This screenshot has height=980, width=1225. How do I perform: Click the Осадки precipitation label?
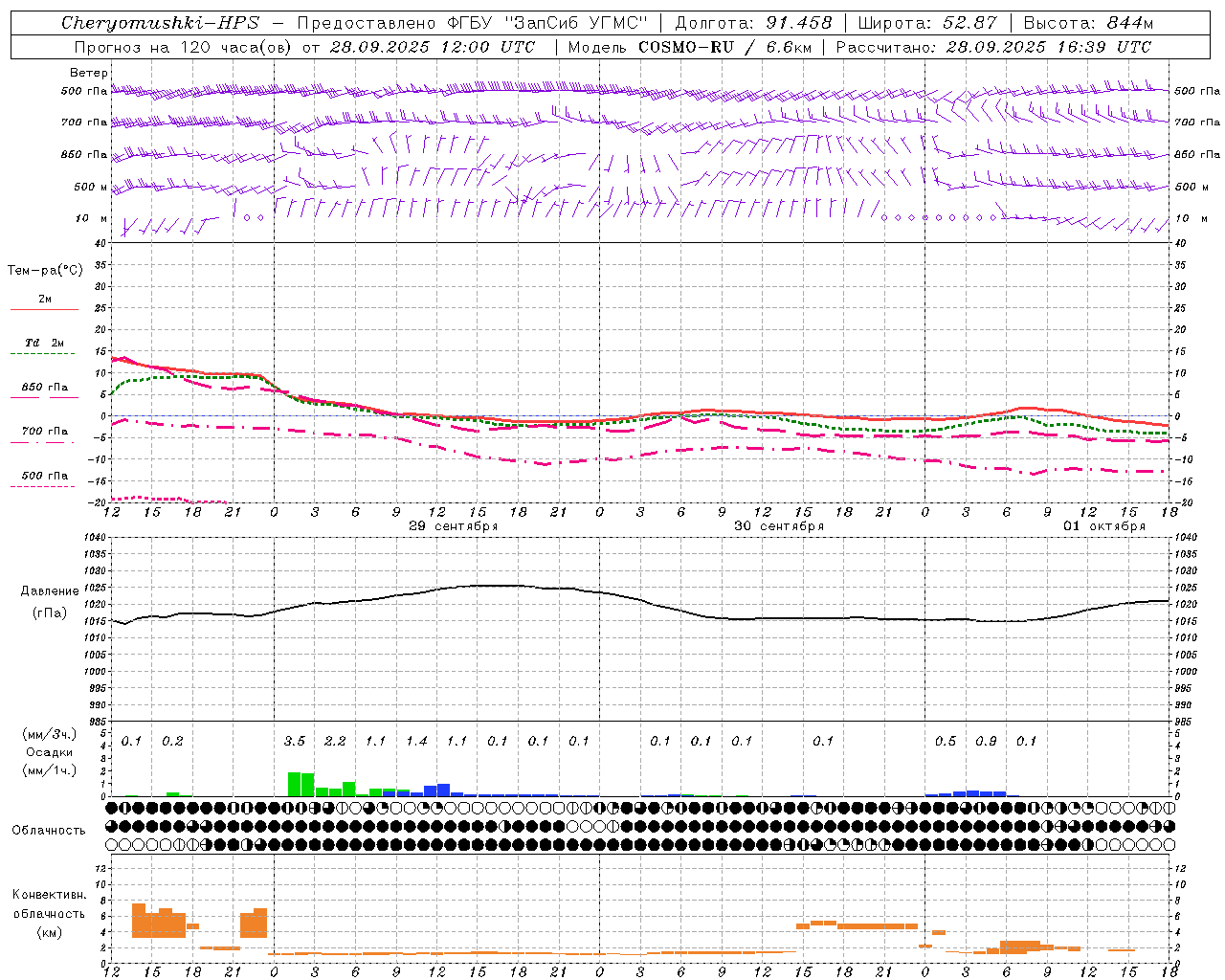(x=49, y=753)
